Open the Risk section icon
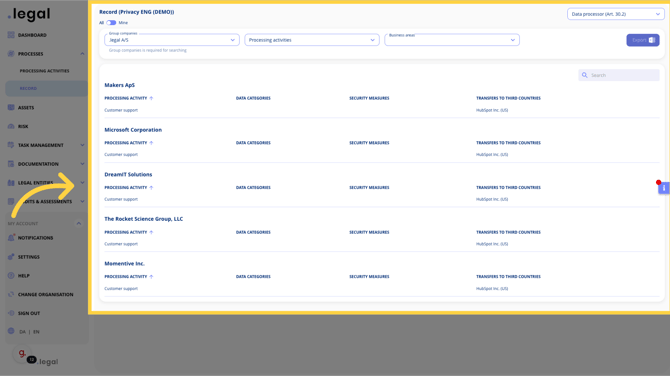Viewport: 670px width, 376px height. (11, 126)
